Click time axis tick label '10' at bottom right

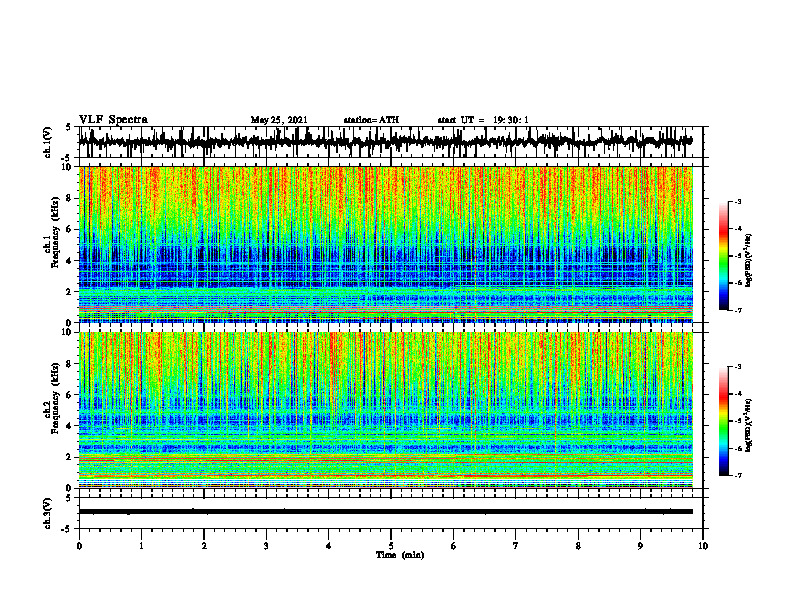pos(703,546)
